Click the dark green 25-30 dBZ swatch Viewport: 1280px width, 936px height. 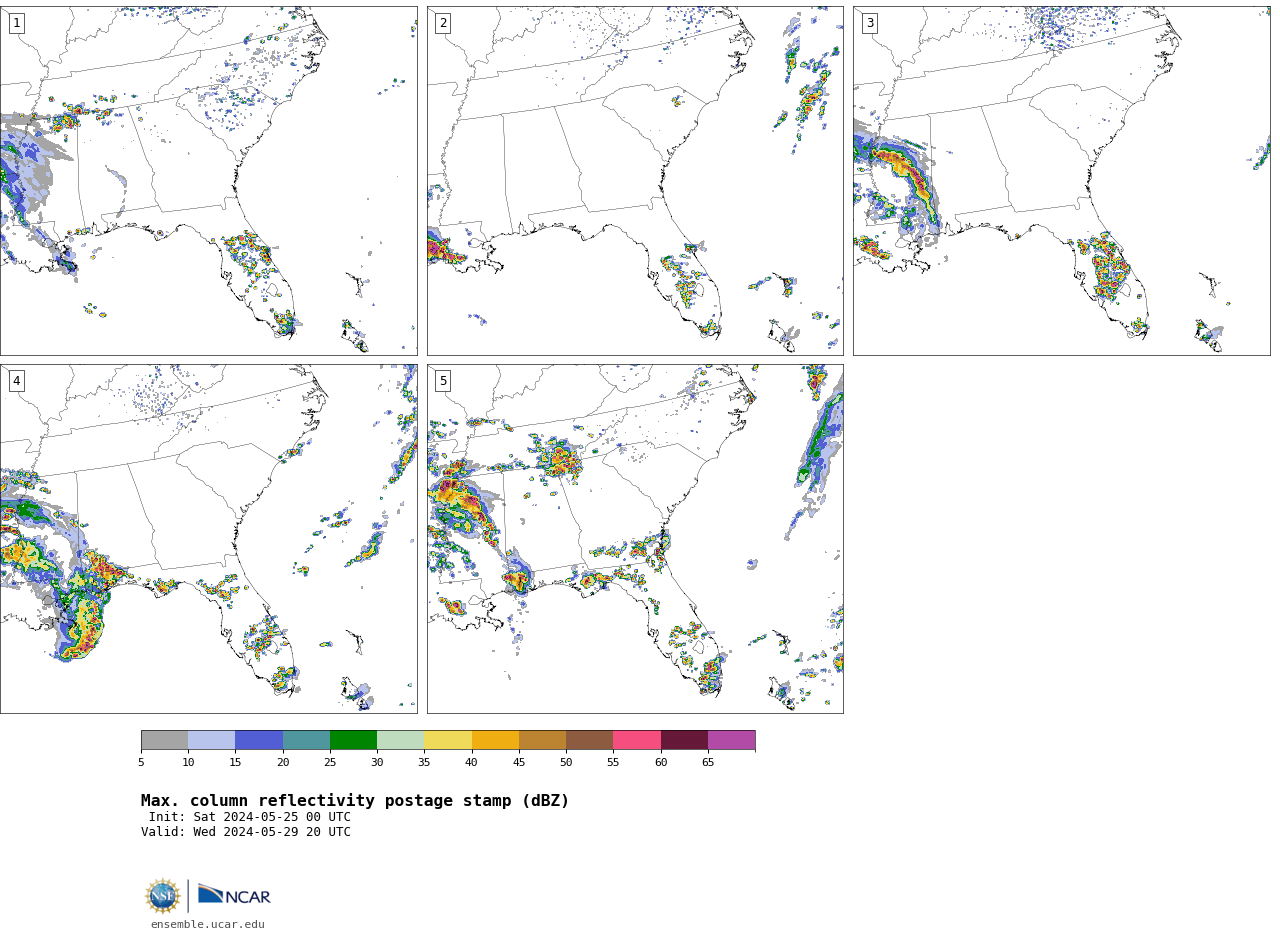(353, 740)
